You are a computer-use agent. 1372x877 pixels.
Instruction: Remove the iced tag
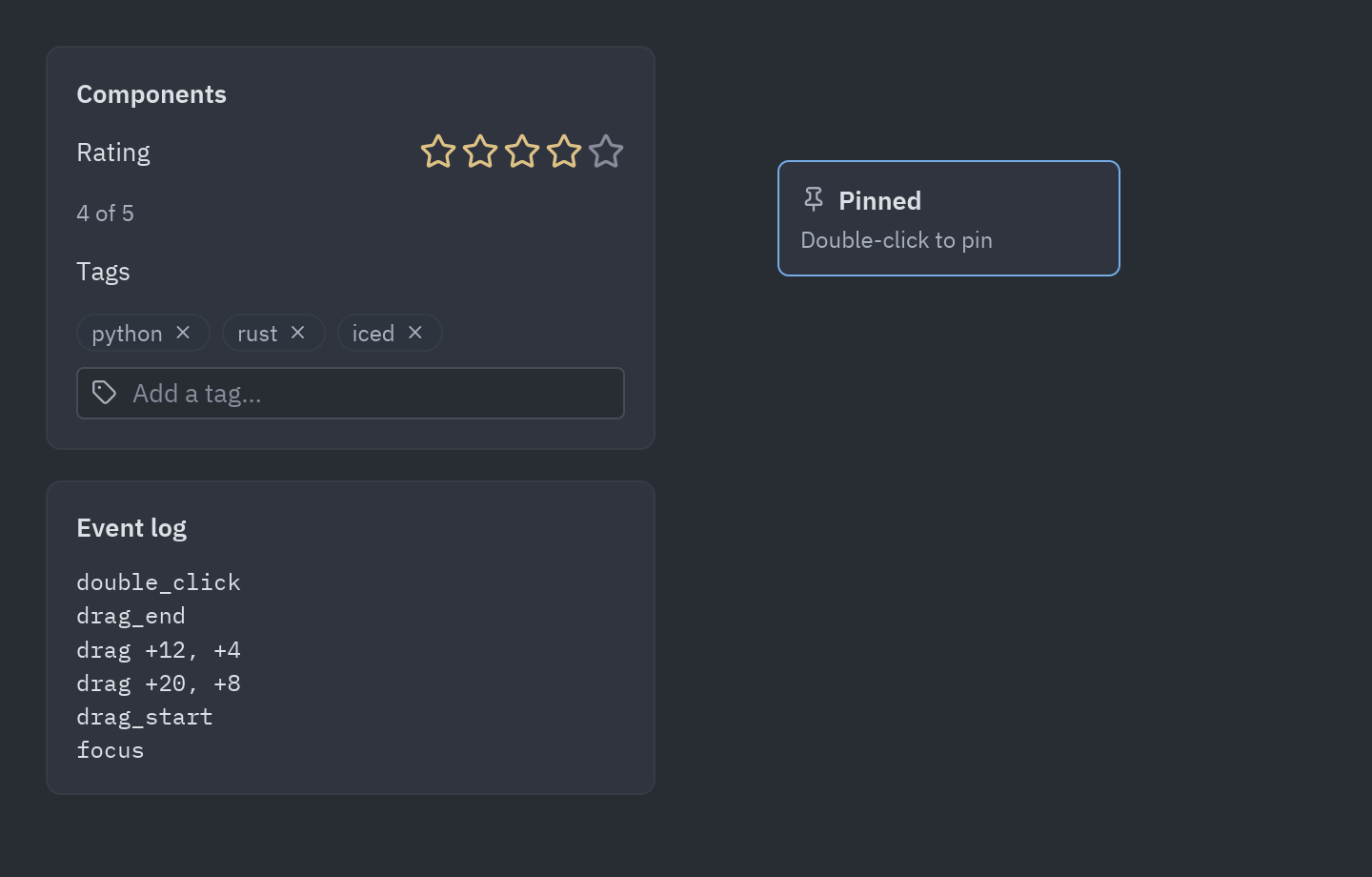(415, 333)
